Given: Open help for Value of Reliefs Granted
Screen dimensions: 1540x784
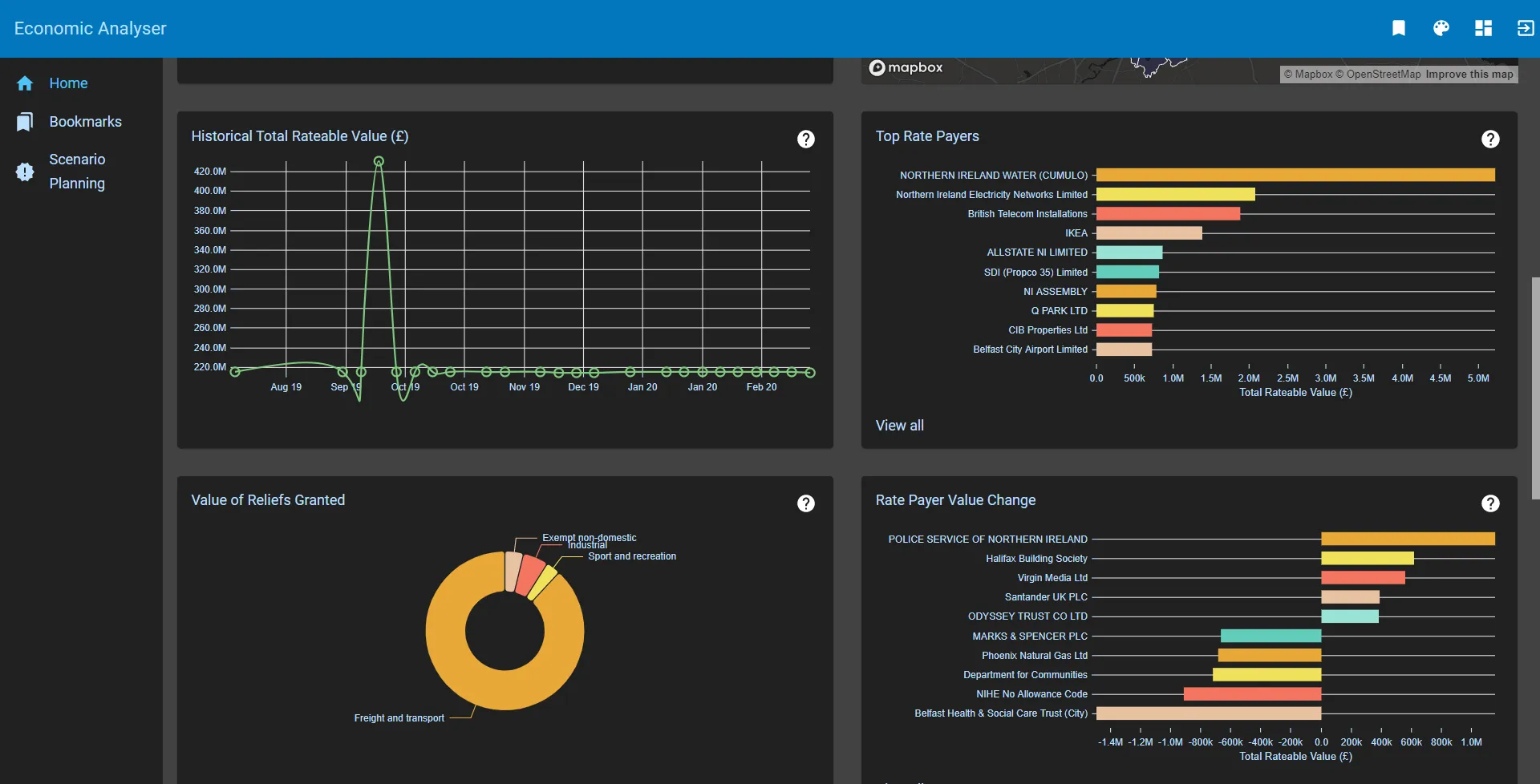Looking at the screenshot, I should [x=806, y=503].
